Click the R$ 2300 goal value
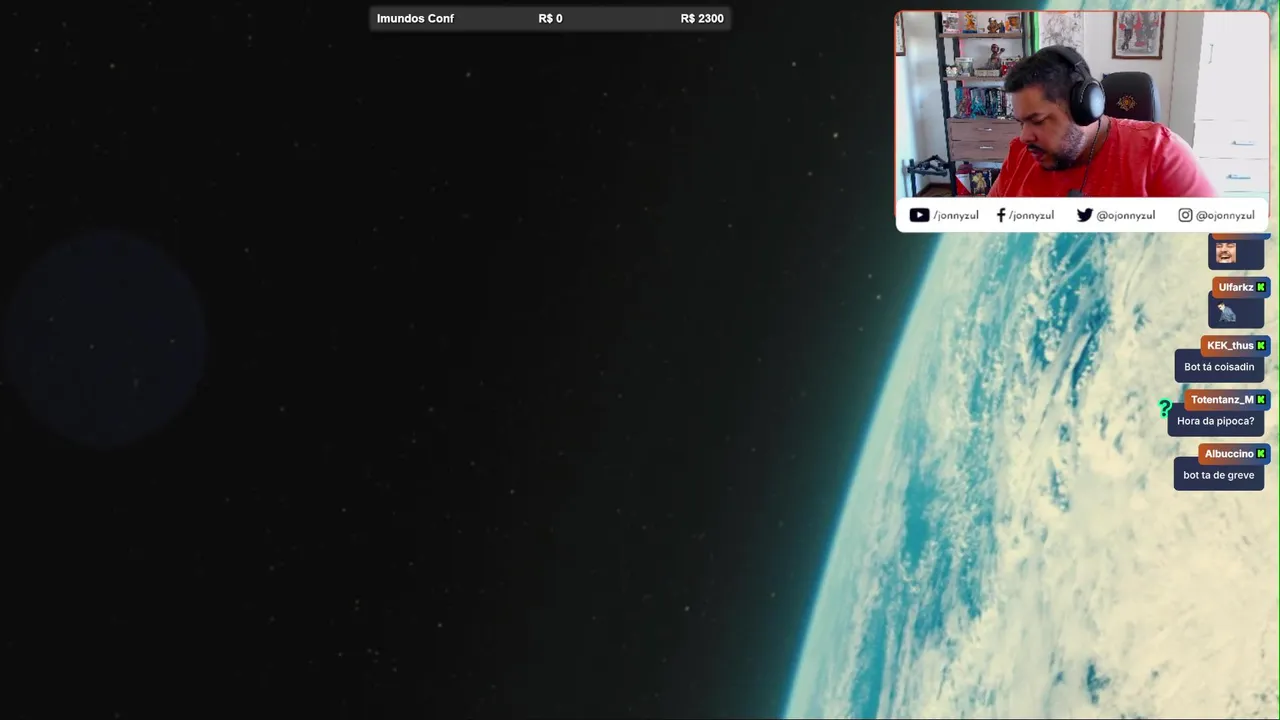Image resolution: width=1280 pixels, height=720 pixels. coord(702,18)
